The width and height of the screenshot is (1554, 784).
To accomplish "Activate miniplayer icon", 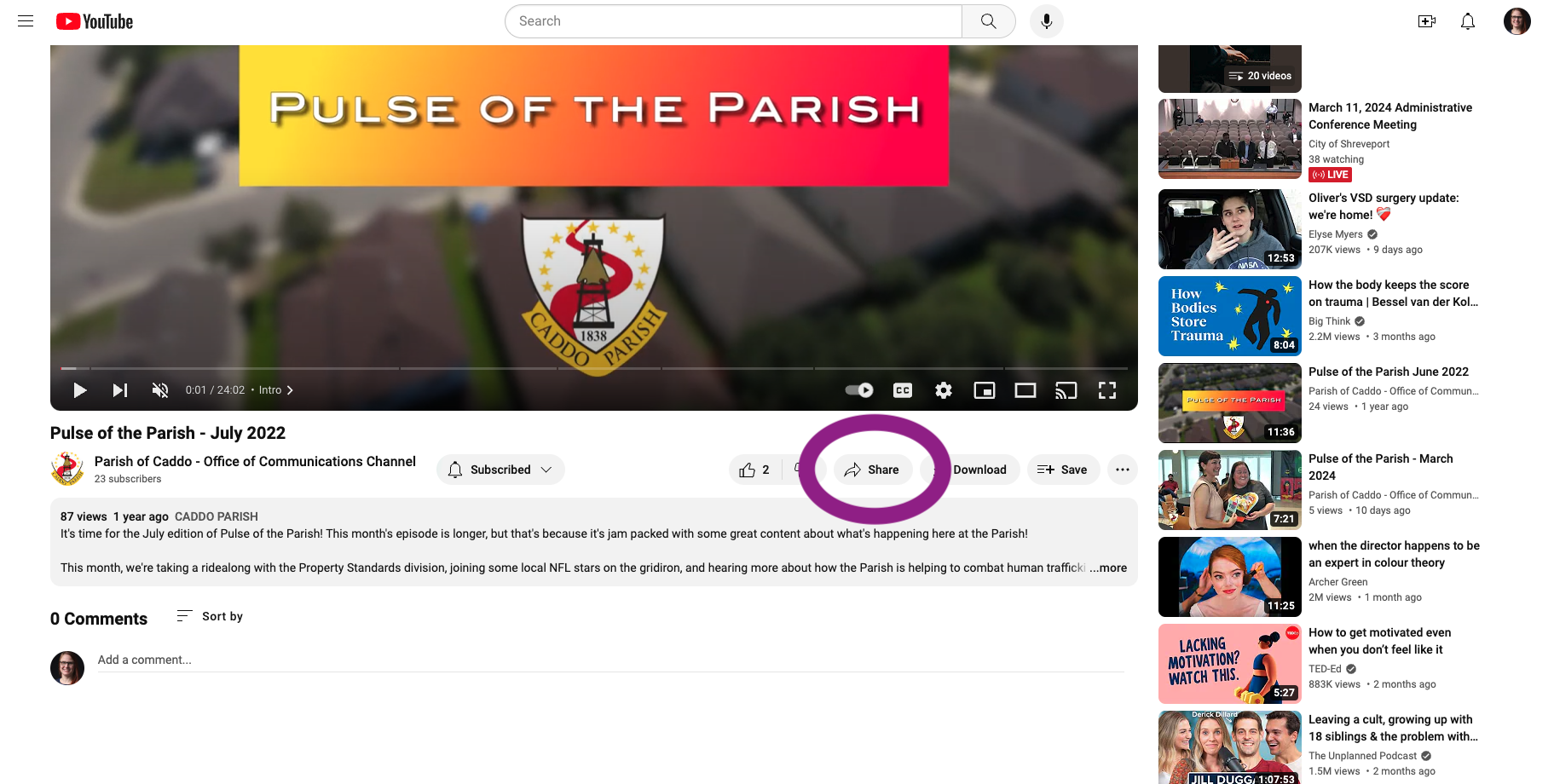I will point(984,390).
